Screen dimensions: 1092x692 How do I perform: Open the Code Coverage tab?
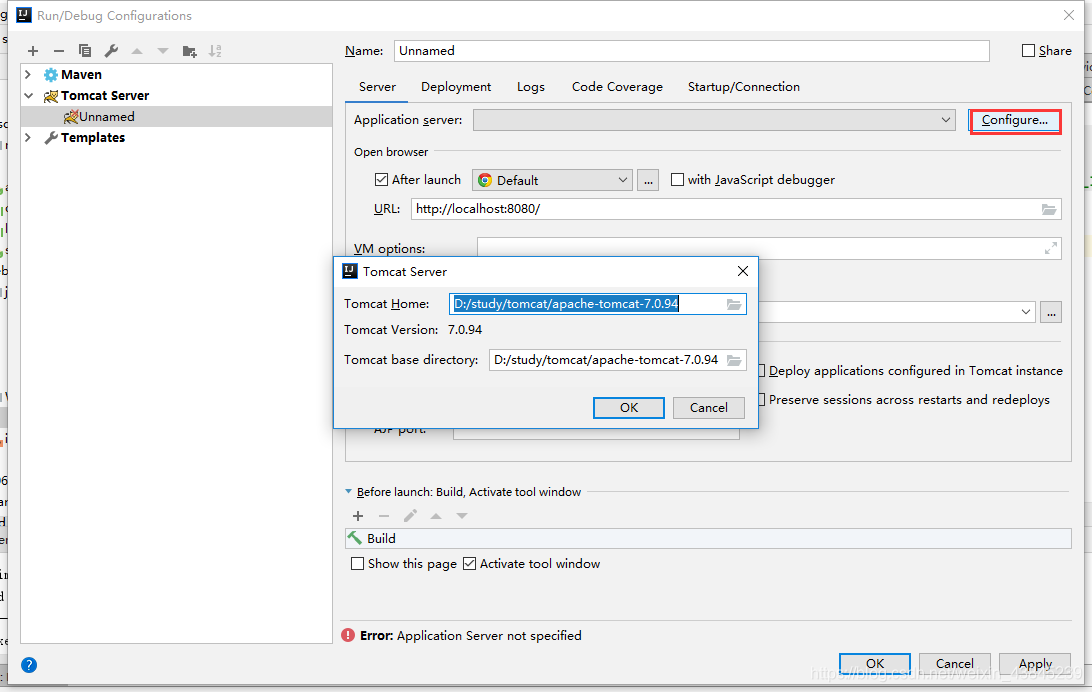(x=617, y=87)
